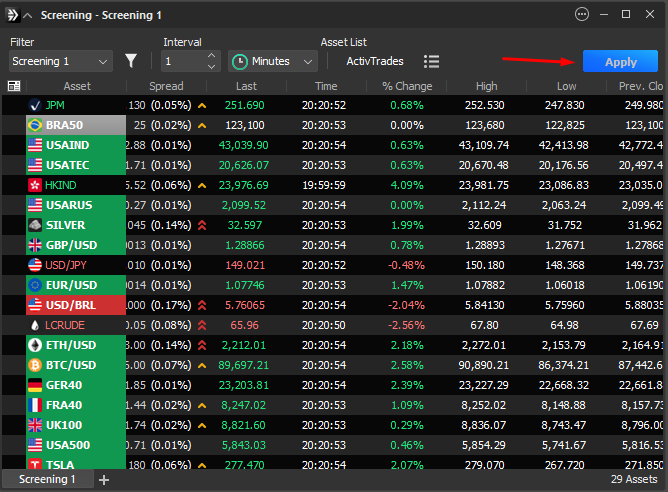Viewport: 668px width, 492px height.
Task: Click the Brazil flag icon beside BRA50
Action: point(36,125)
